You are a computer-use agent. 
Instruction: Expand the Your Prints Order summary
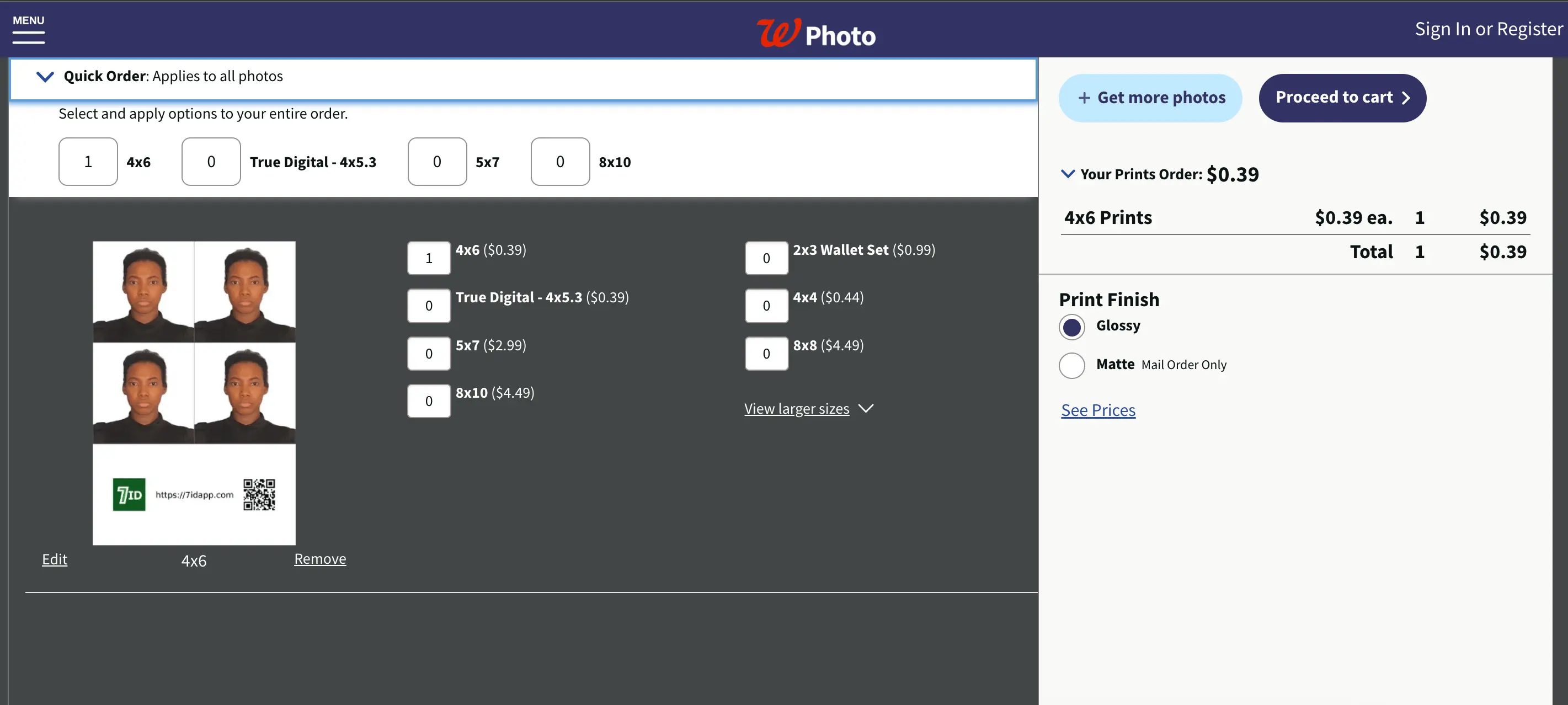coord(1067,174)
